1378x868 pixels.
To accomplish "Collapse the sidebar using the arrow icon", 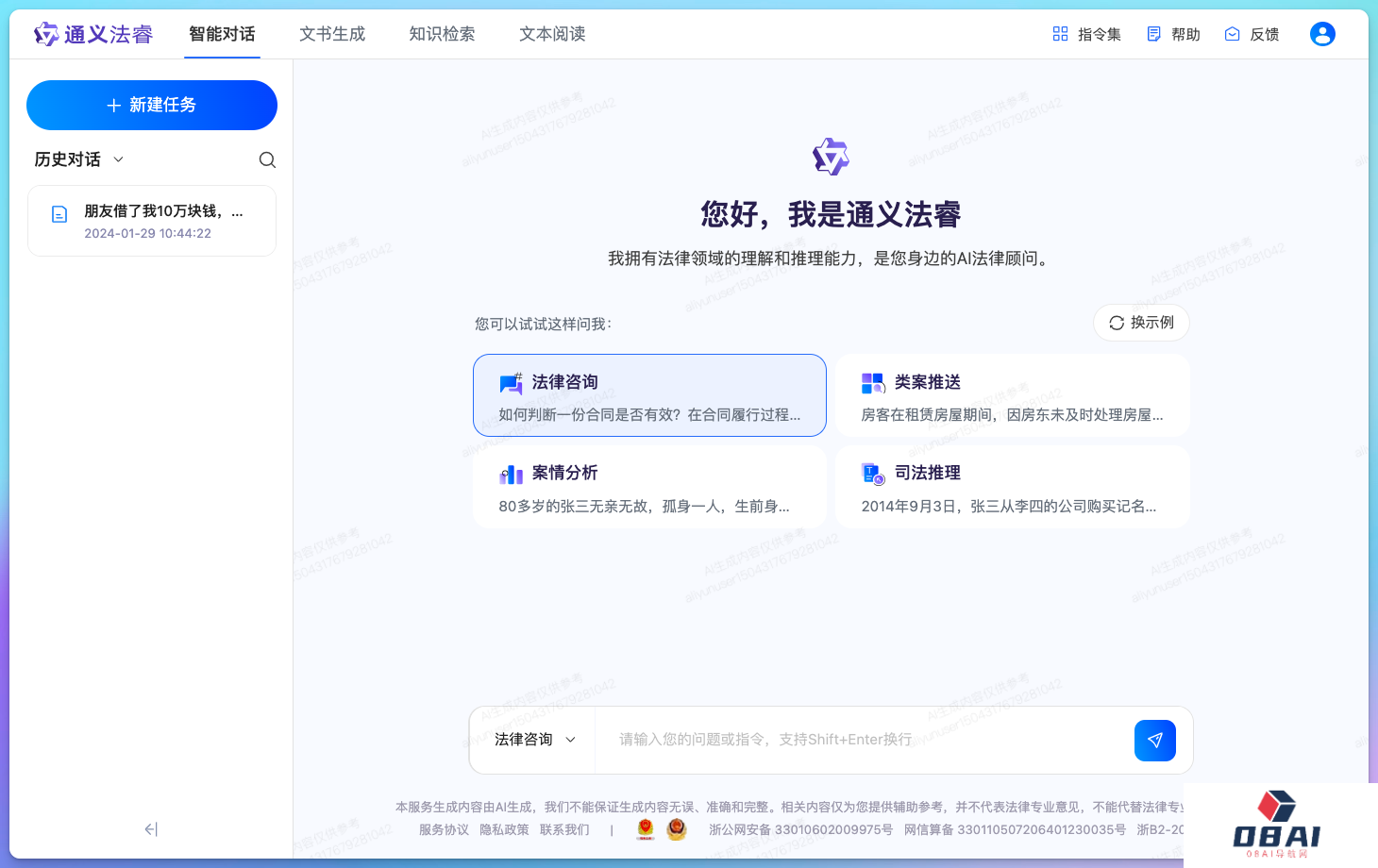I will click(151, 829).
